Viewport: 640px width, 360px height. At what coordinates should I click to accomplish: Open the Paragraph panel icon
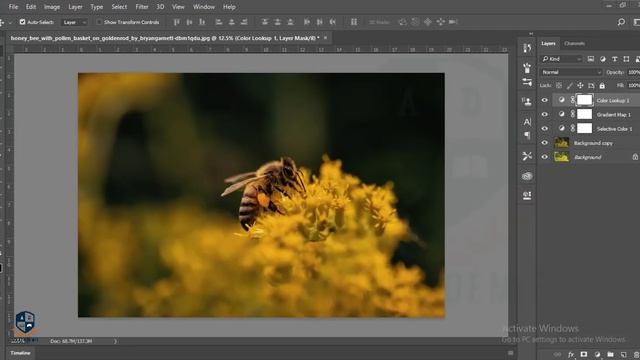tap(527, 136)
